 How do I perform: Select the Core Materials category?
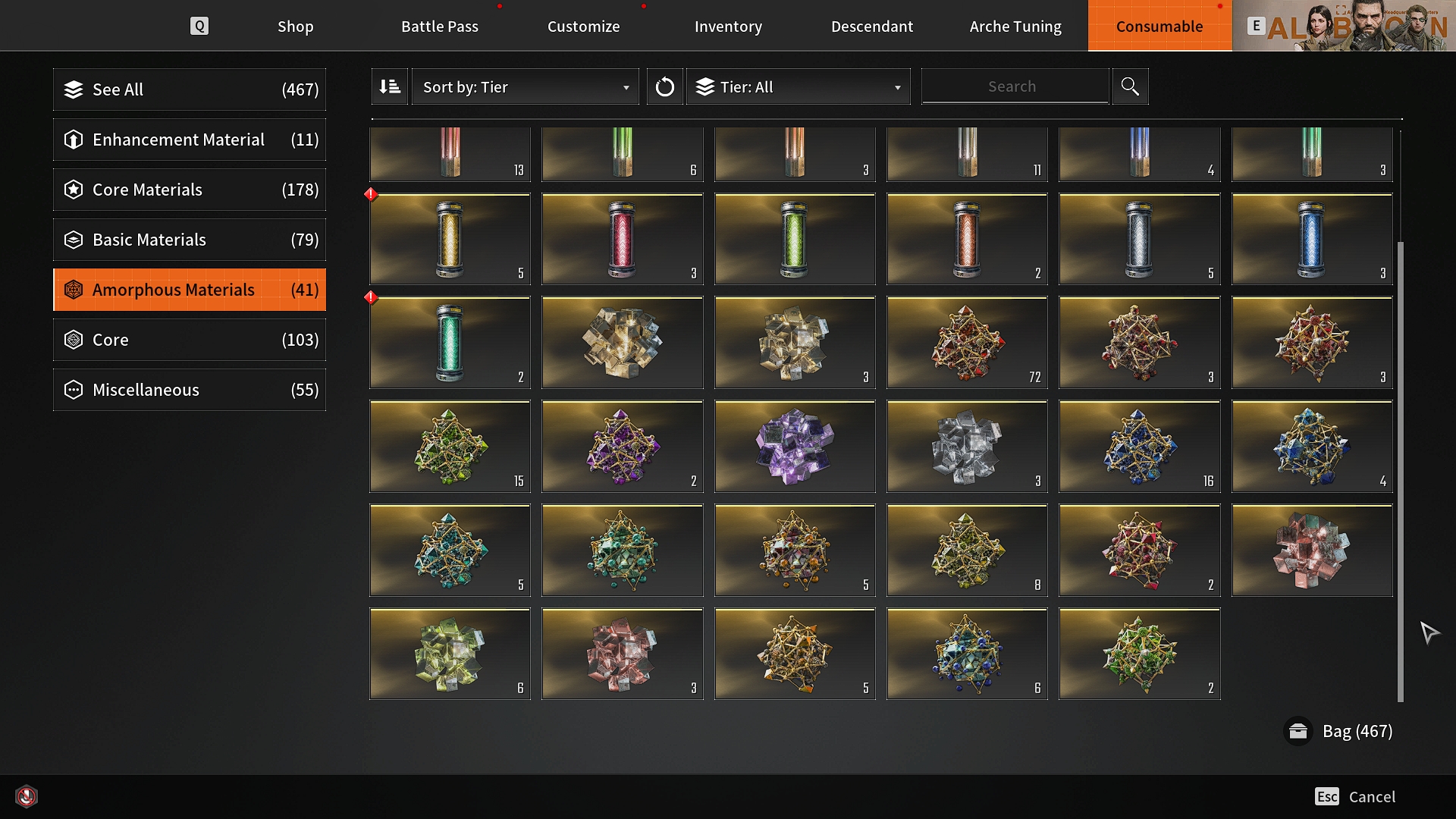pyautogui.click(x=190, y=190)
